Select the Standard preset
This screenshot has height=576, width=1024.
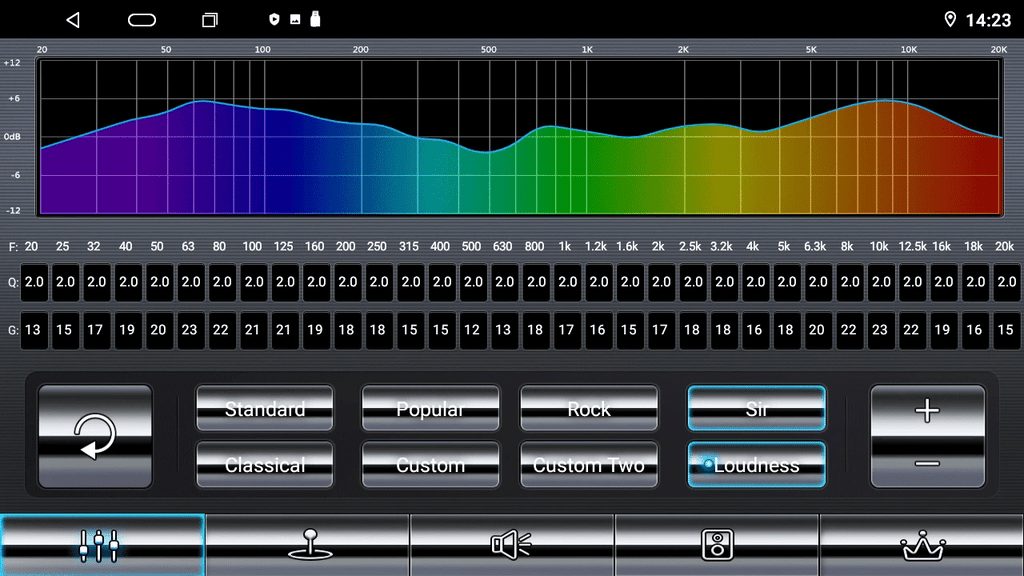point(264,409)
